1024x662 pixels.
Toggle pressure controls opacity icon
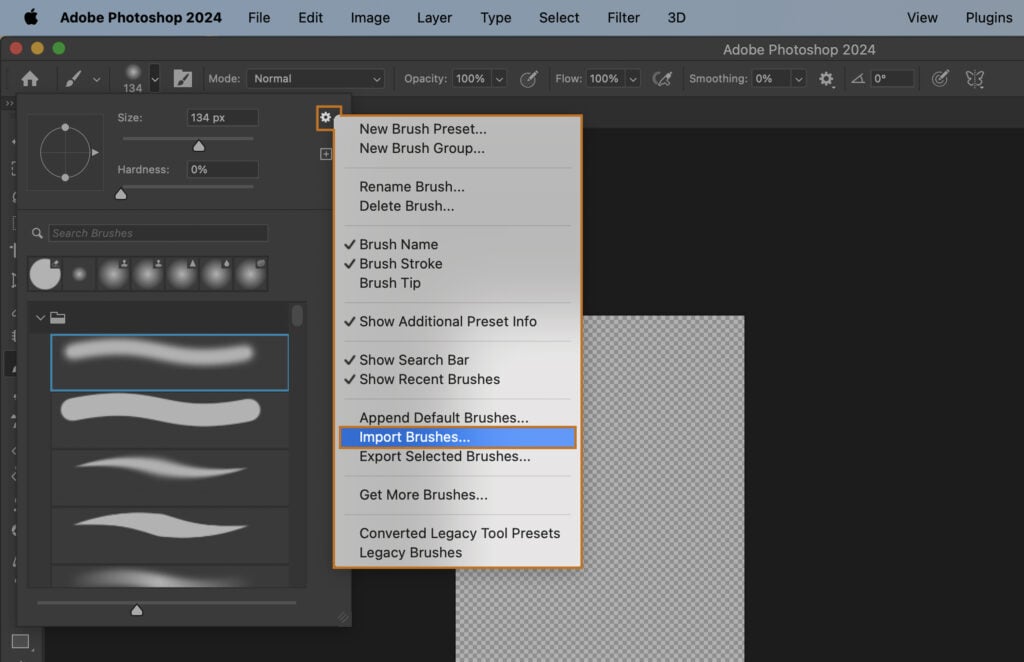529,78
